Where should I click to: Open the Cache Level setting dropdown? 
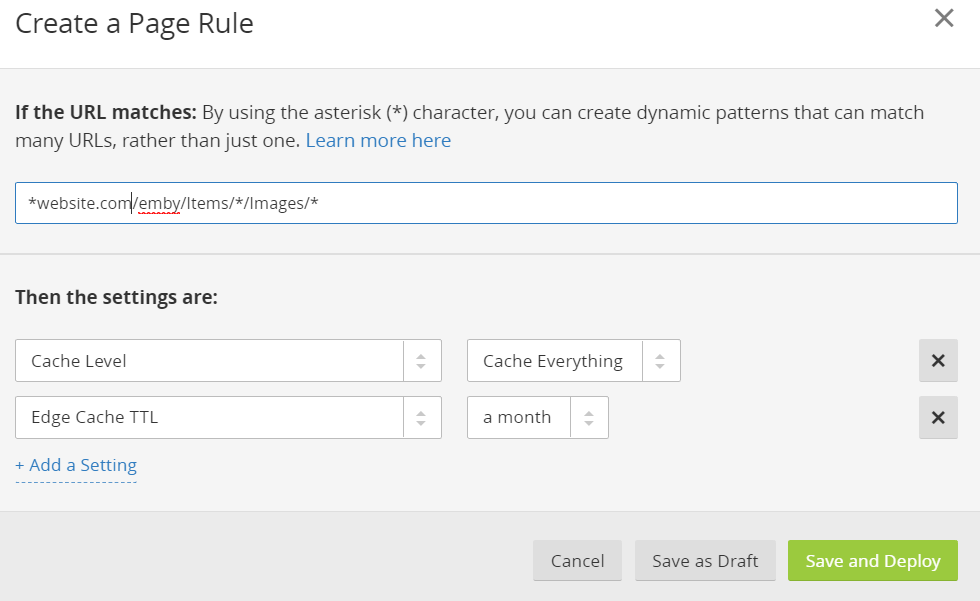[210, 361]
